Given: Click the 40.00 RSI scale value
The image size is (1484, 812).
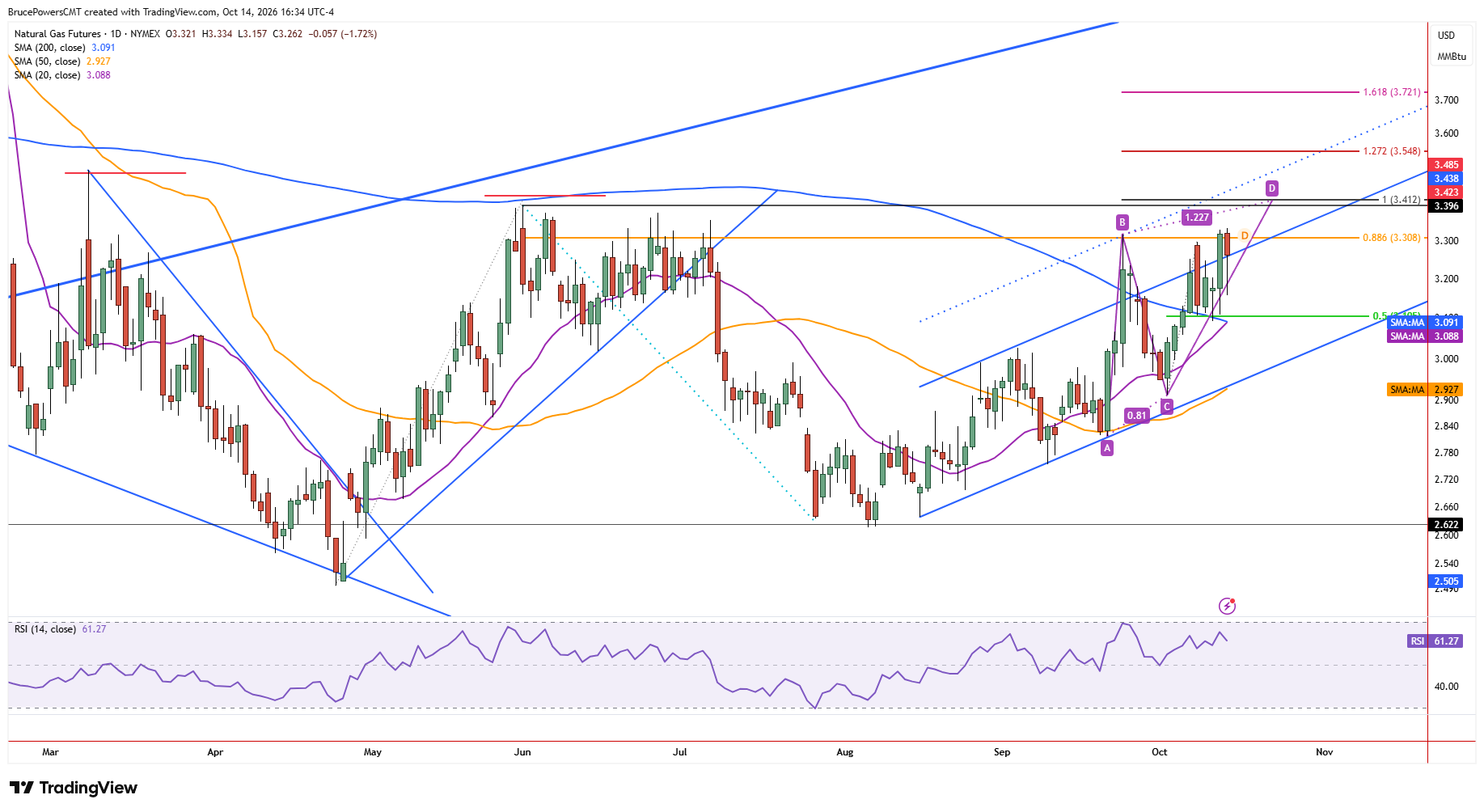Looking at the screenshot, I should click(x=1446, y=687).
